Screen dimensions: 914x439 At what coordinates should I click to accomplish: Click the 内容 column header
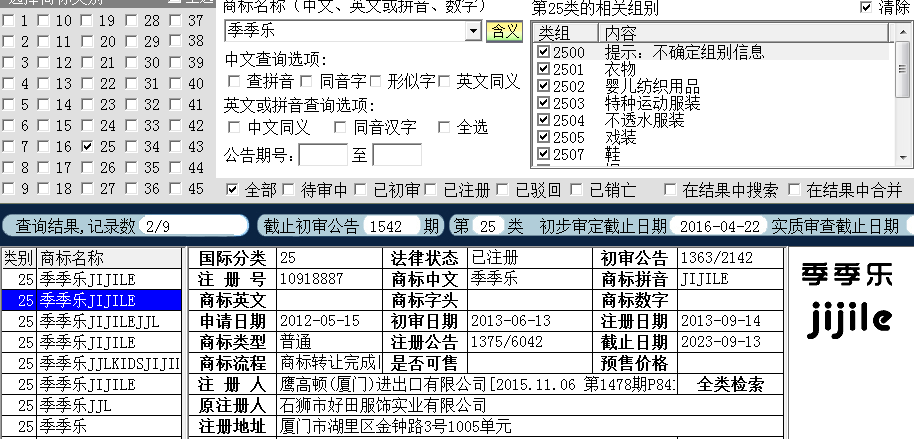[744, 33]
